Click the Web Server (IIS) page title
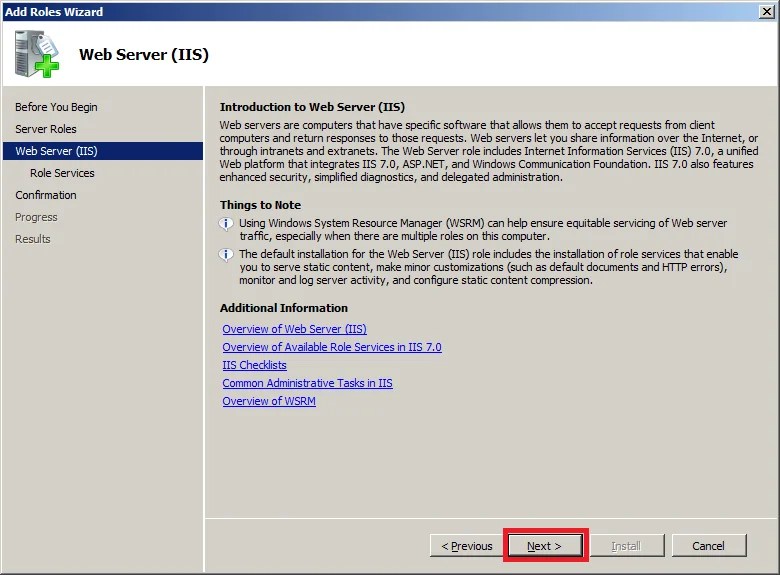 coord(144,54)
